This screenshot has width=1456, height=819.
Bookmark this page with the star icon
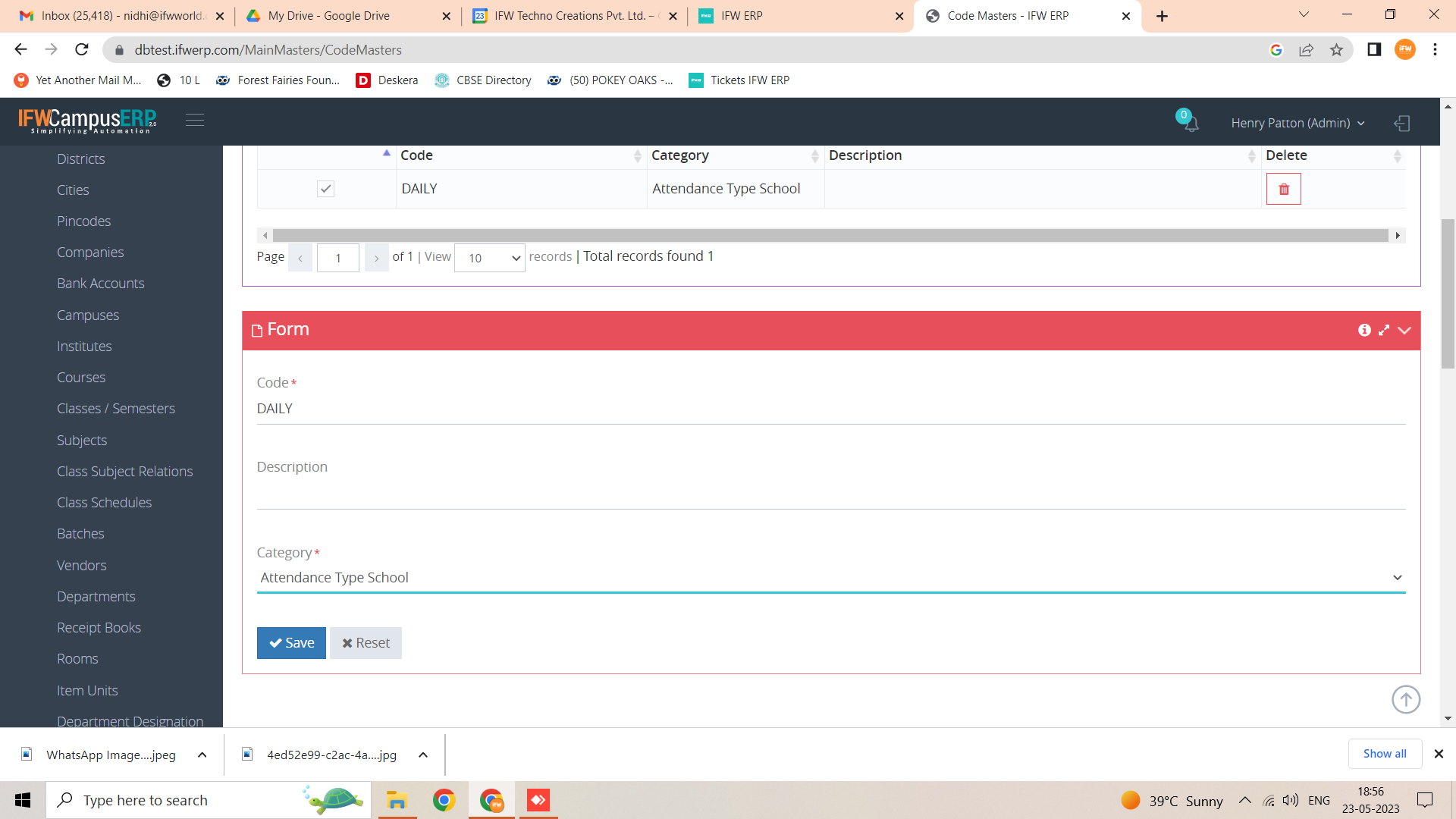tap(1336, 50)
